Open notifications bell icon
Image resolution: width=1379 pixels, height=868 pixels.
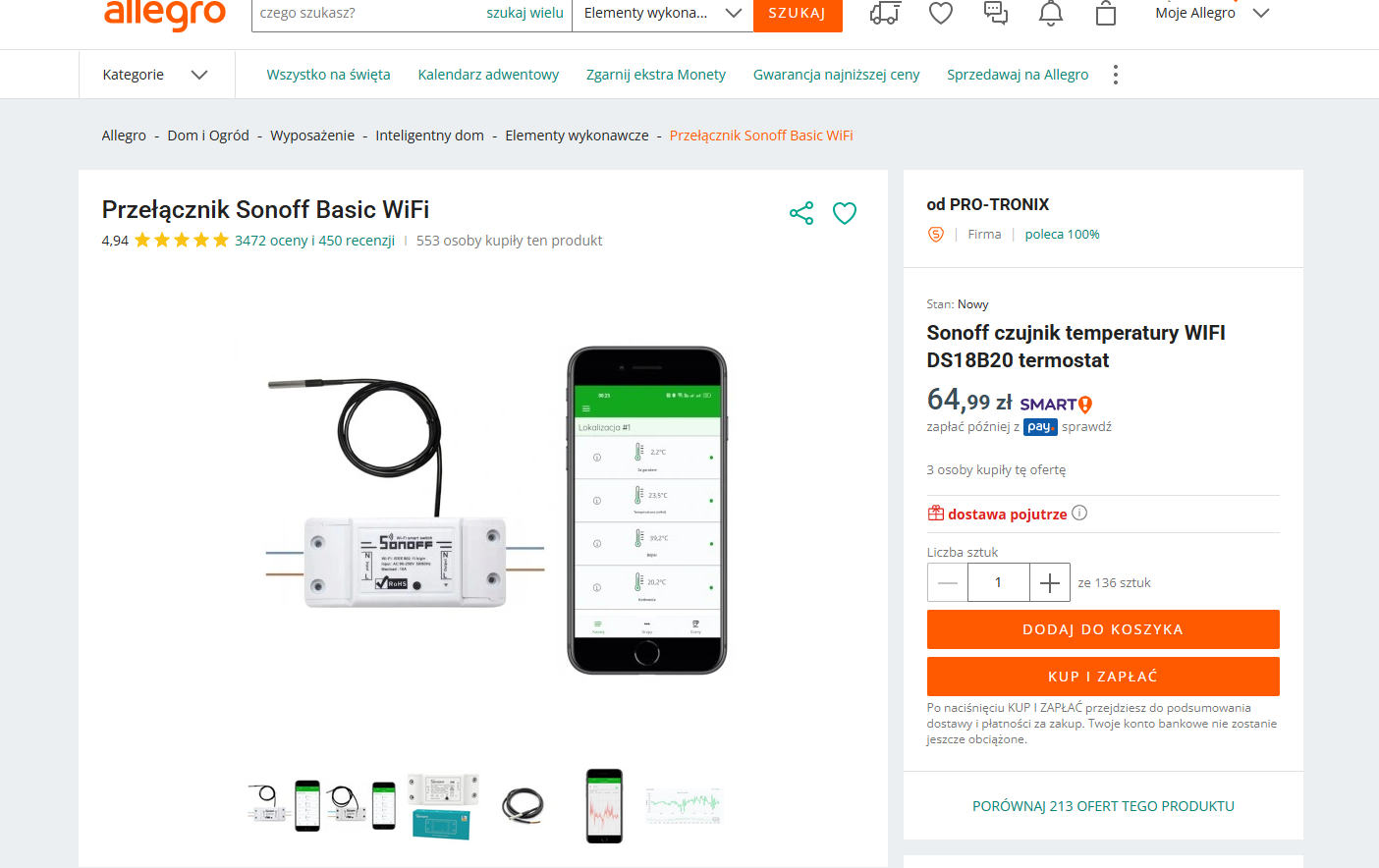(x=1051, y=13)
